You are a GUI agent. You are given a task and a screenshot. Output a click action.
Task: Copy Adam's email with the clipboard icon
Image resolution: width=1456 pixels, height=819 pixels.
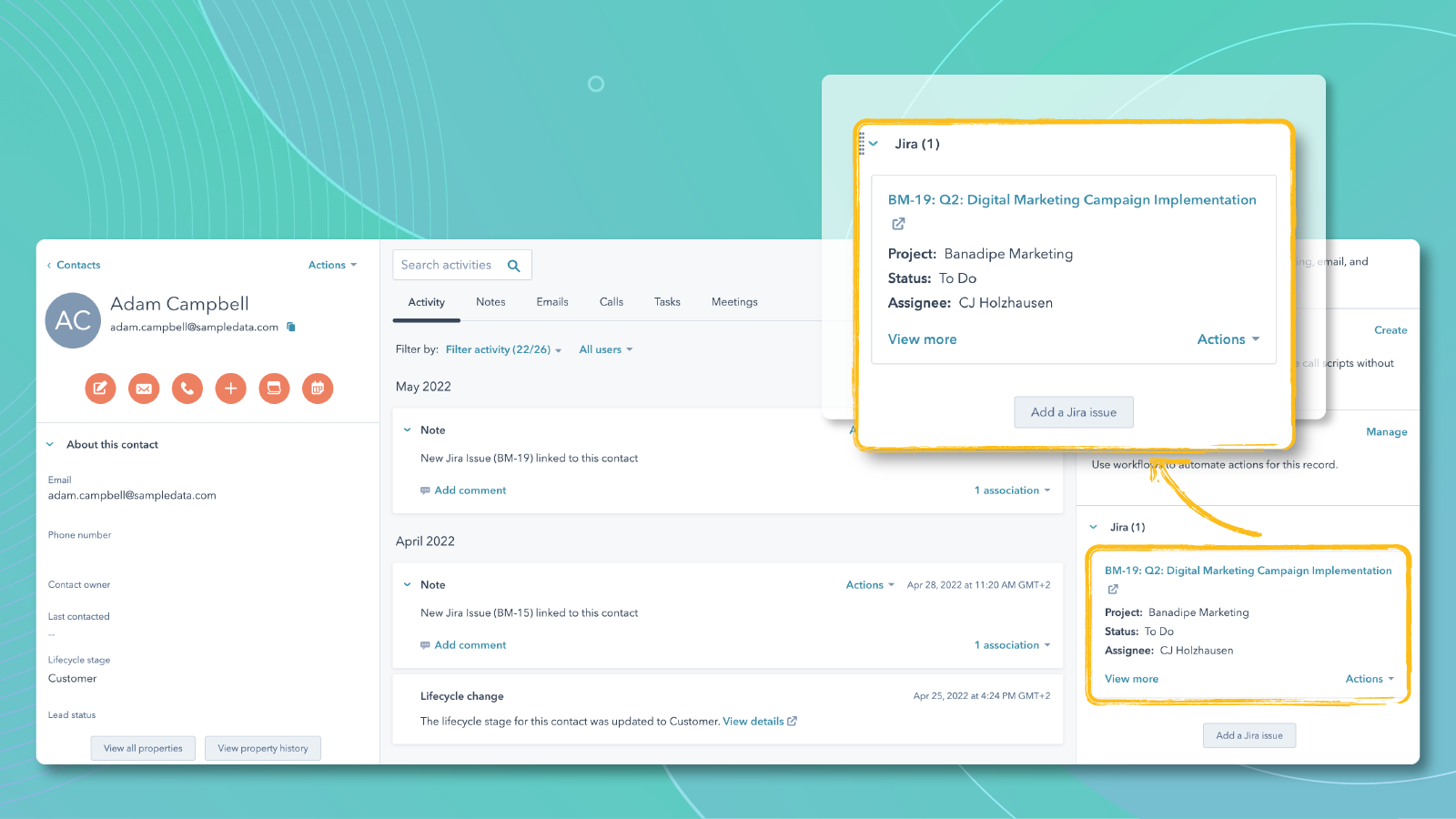click(x=290, y=327)
